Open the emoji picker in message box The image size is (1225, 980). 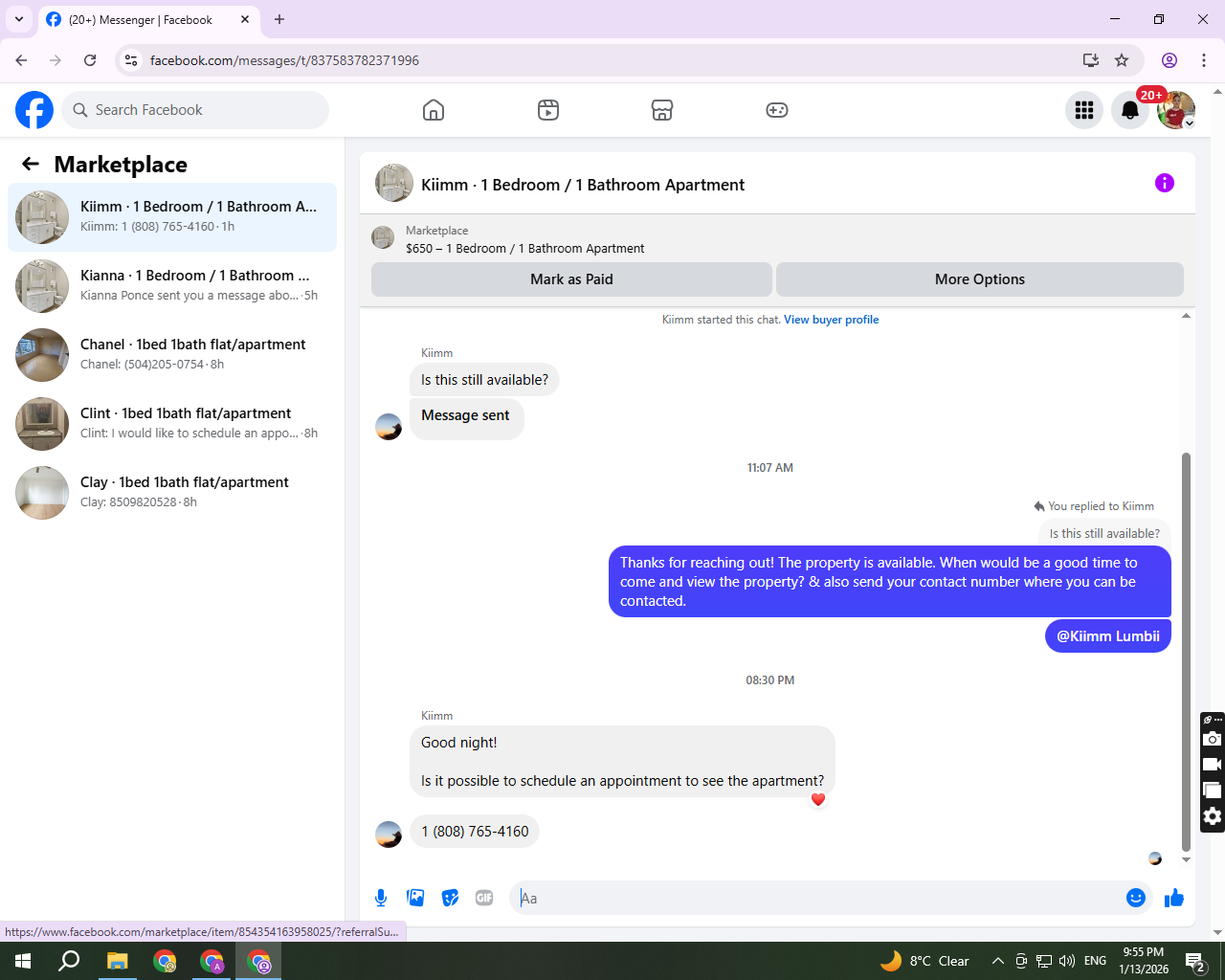1136,898
